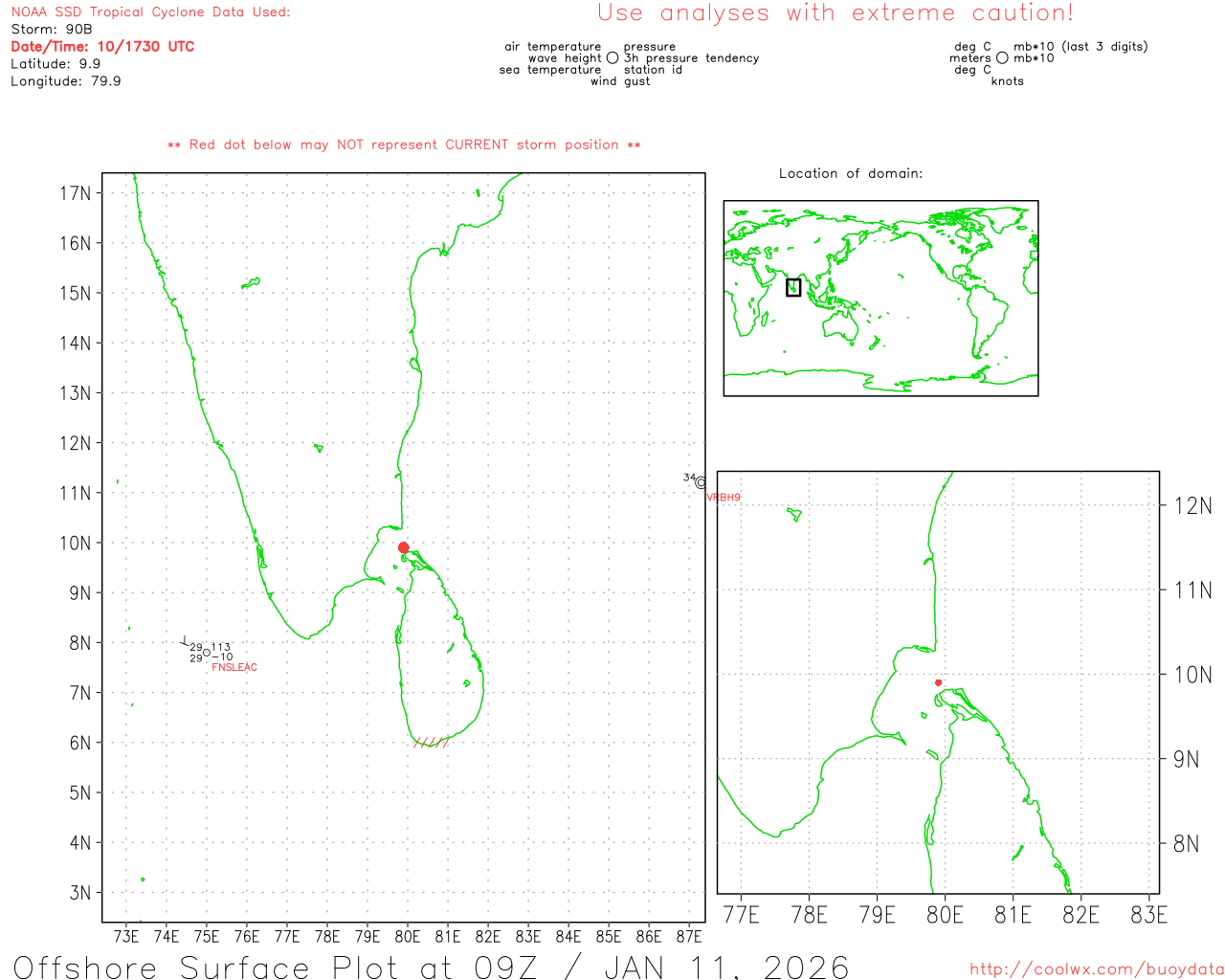Click the black domain box on world map
The width and height of the screenshot is (1225, 980).
coord(793,287)
